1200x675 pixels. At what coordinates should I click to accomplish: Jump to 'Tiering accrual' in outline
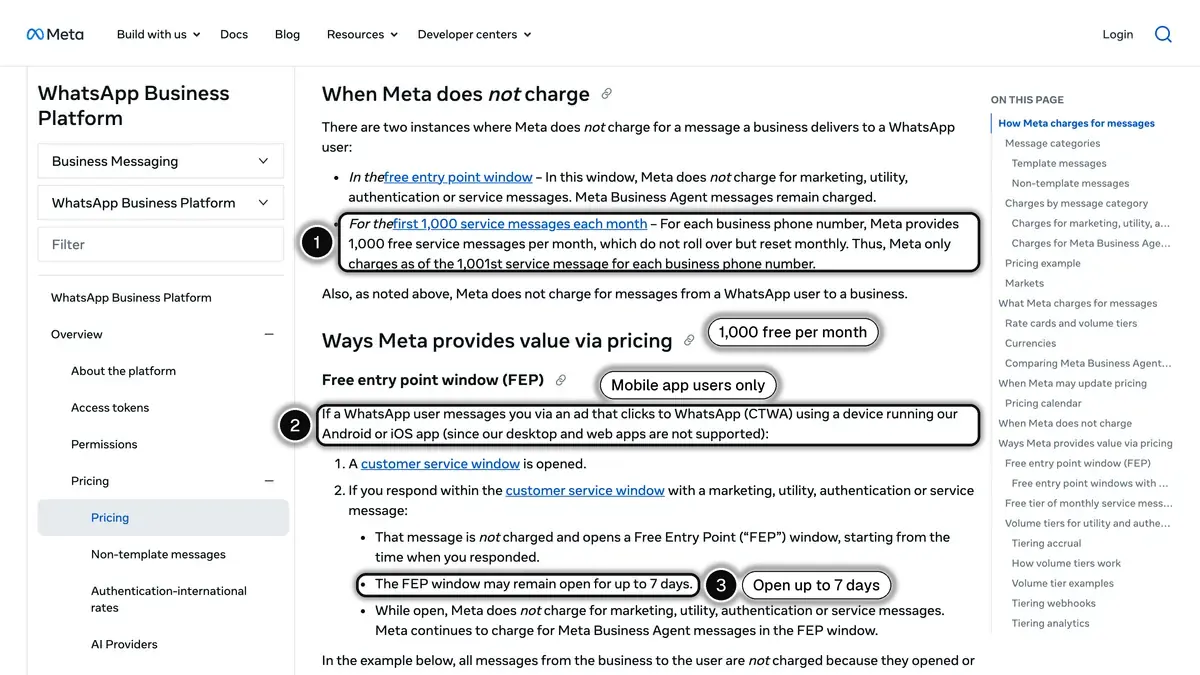coord(1046,543)
